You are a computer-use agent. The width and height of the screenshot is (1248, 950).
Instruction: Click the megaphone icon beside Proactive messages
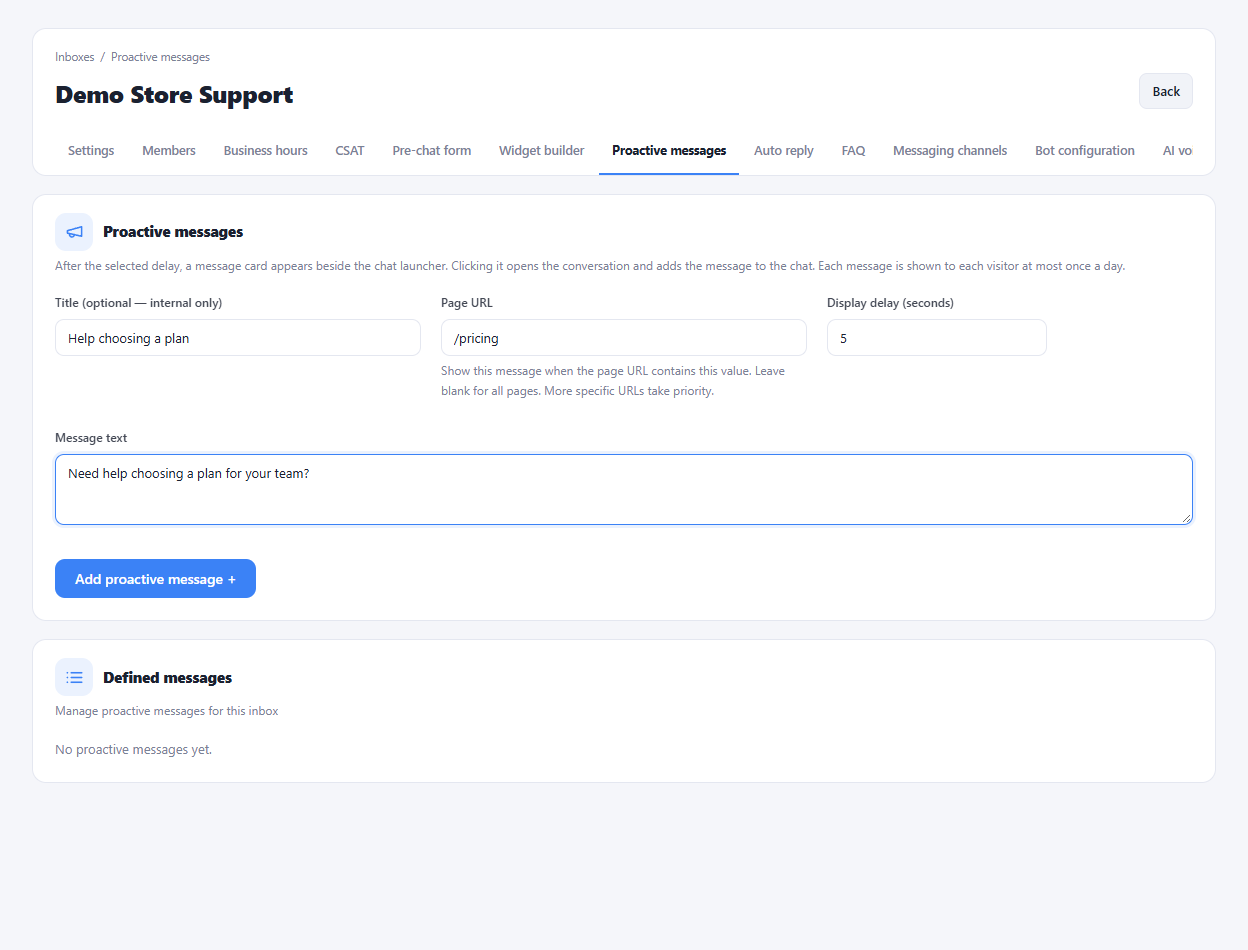tap(74, 232)
